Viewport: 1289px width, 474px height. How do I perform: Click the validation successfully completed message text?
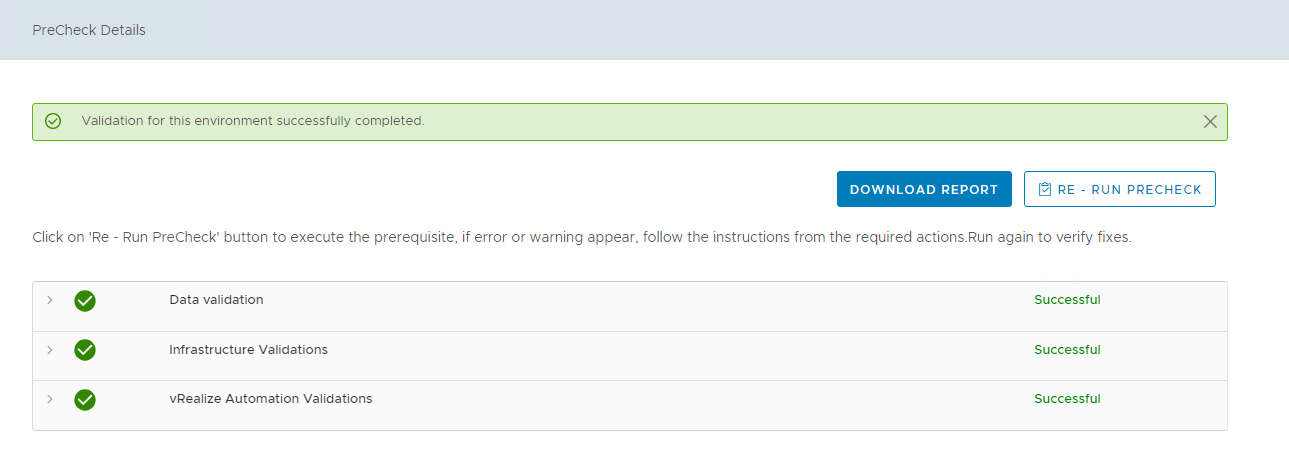pyautogui.click(x=253, y=121)
